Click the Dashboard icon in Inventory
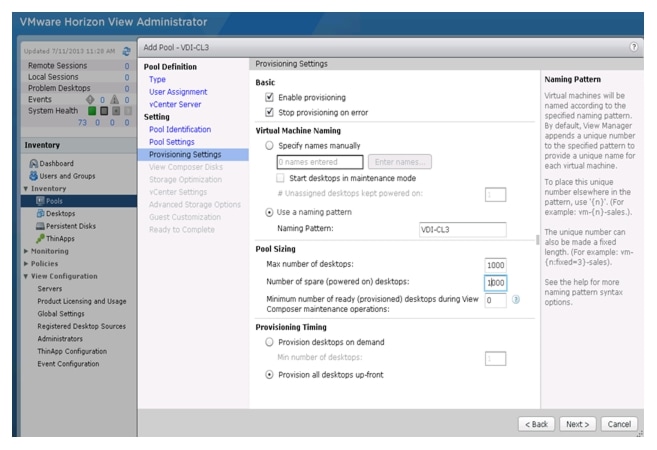Viewport: 657px width, 450px height. coord(34,163)
